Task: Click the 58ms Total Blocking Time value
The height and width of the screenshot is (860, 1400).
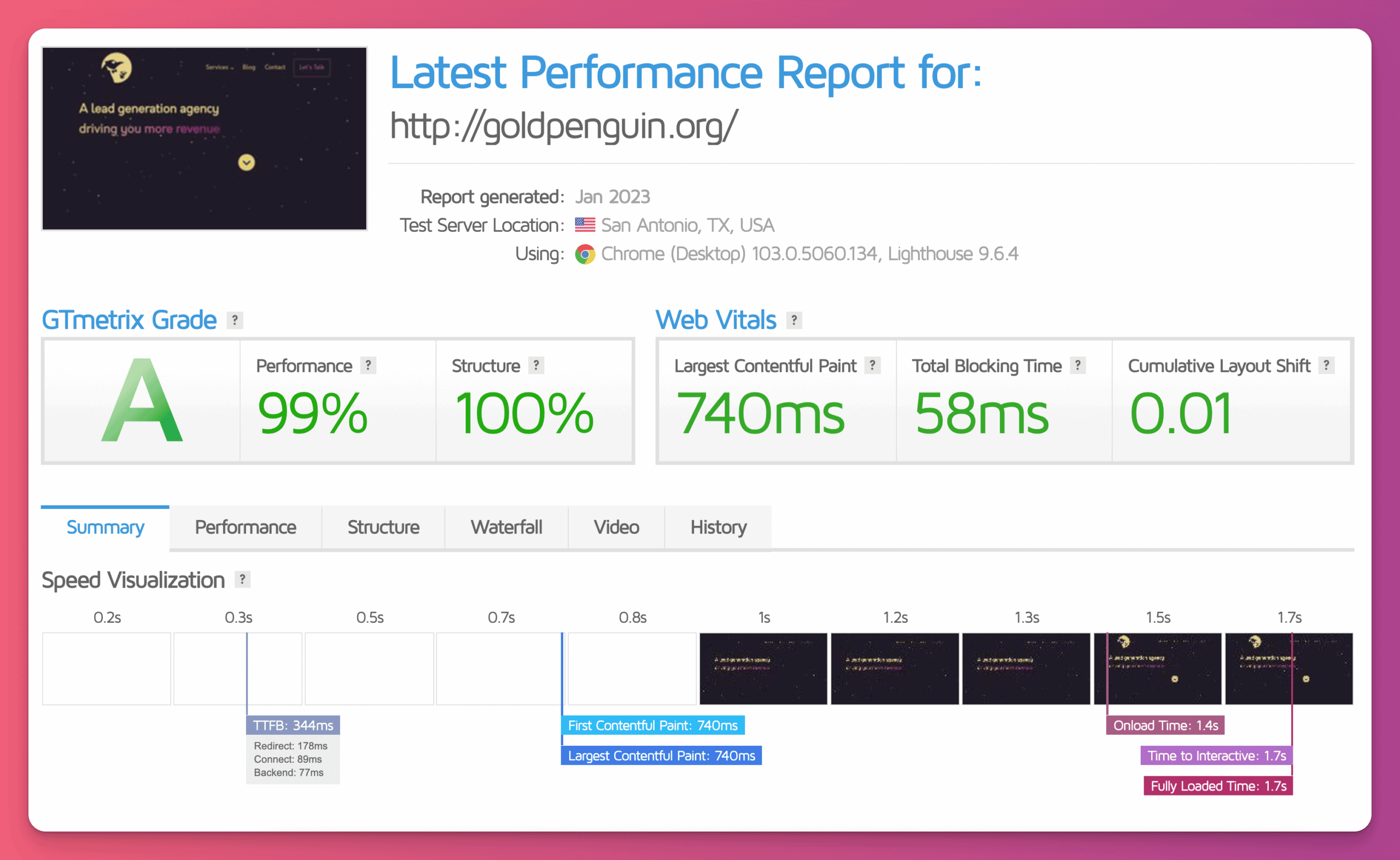Action: point(981,414)
